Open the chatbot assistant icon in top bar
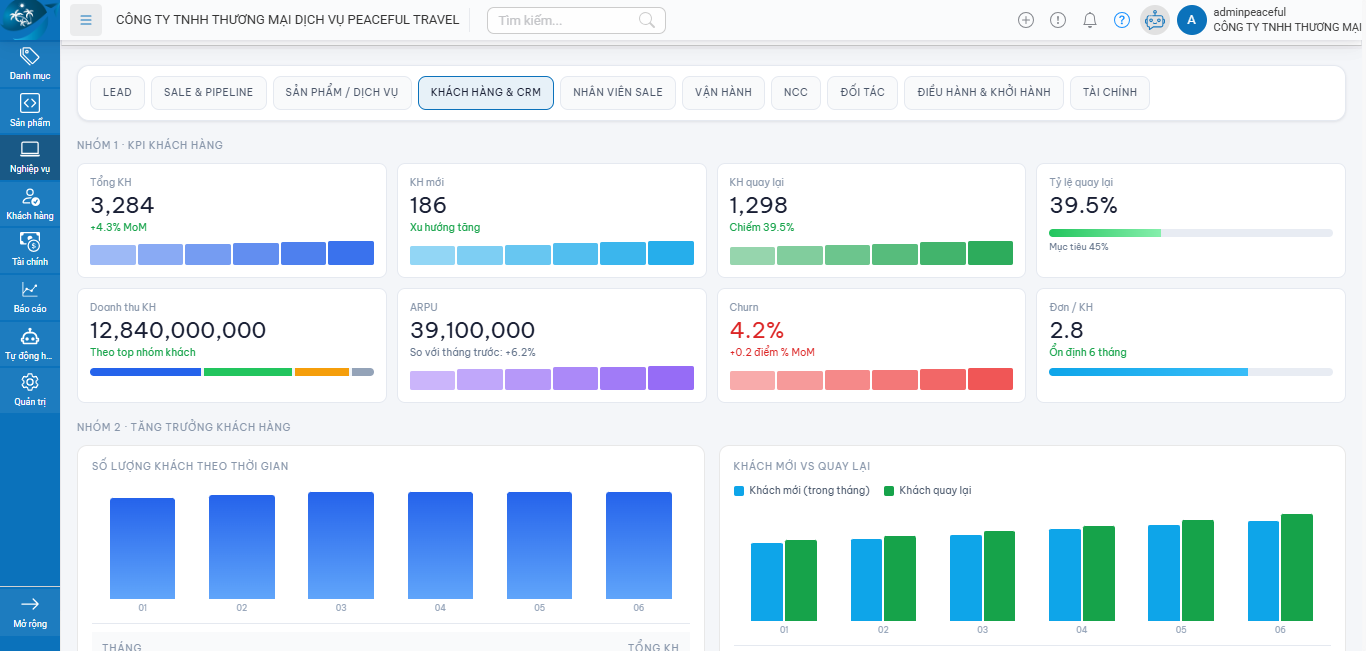The width and height of the screenshot is (1366, 651). point(1154,19)
